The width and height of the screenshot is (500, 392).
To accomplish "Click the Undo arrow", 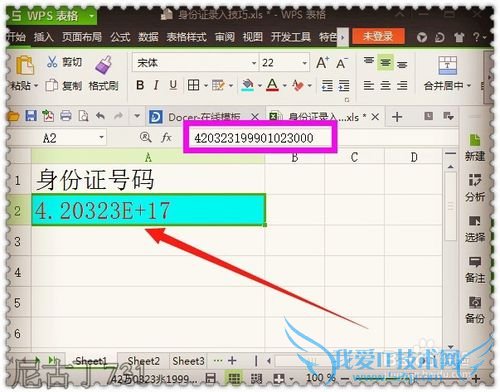I will [x=100, y=116].
